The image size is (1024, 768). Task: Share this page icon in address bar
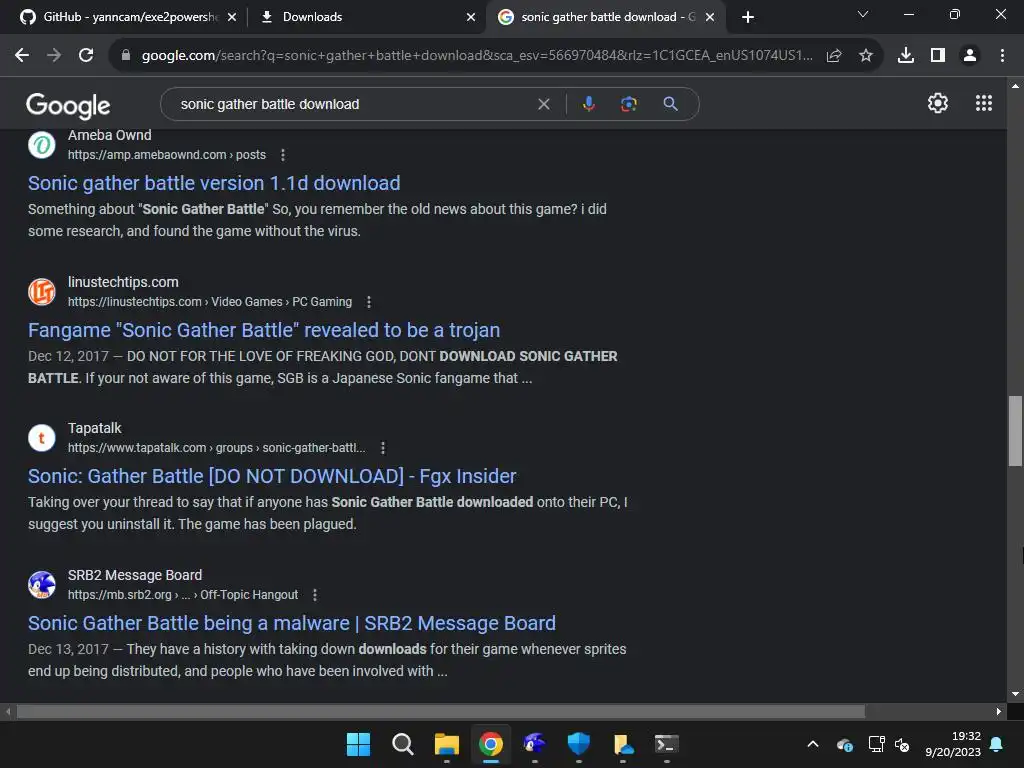(834, 56)
